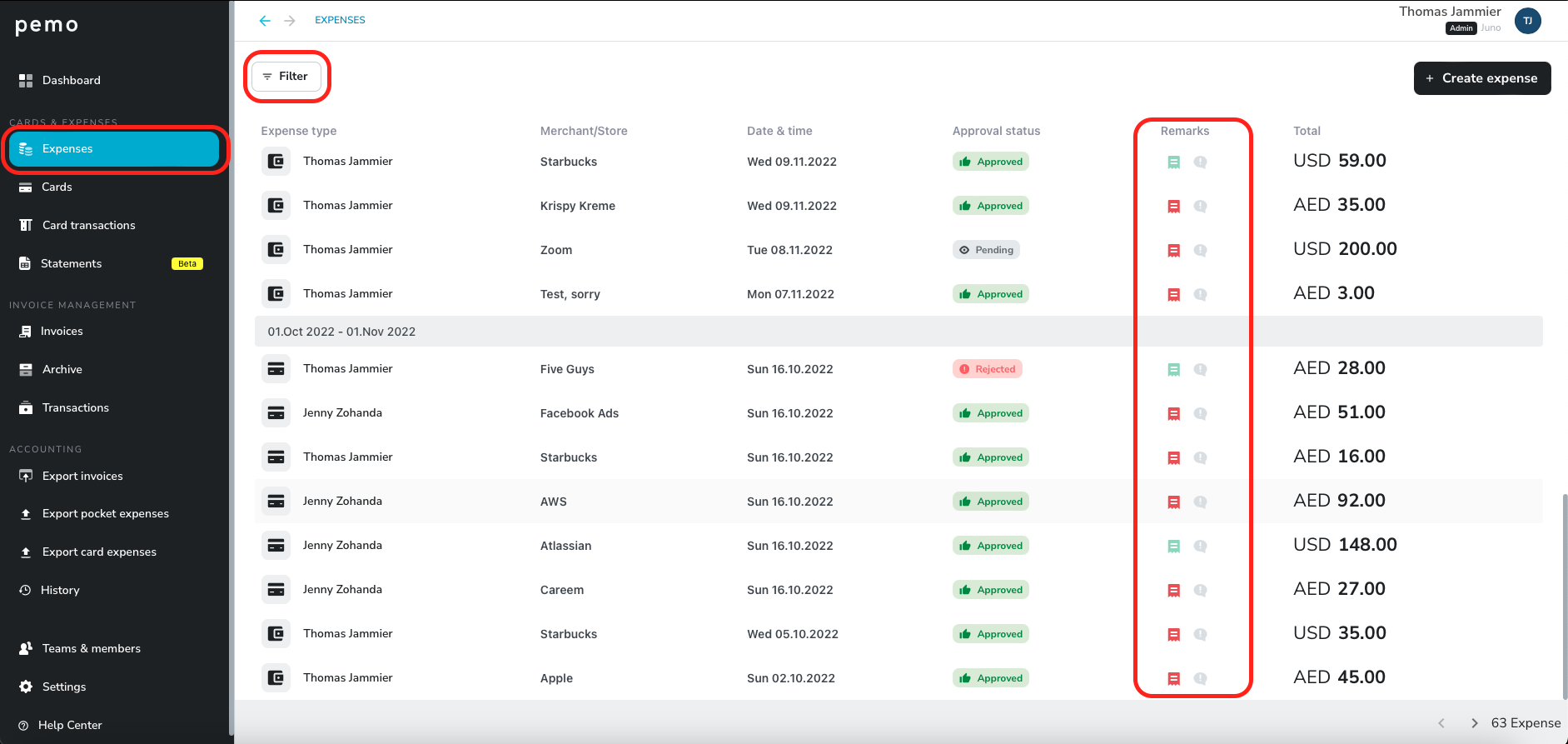1568x744 pixels.
Task: Open the Statements Beta page
Action: tap(72, 264)
